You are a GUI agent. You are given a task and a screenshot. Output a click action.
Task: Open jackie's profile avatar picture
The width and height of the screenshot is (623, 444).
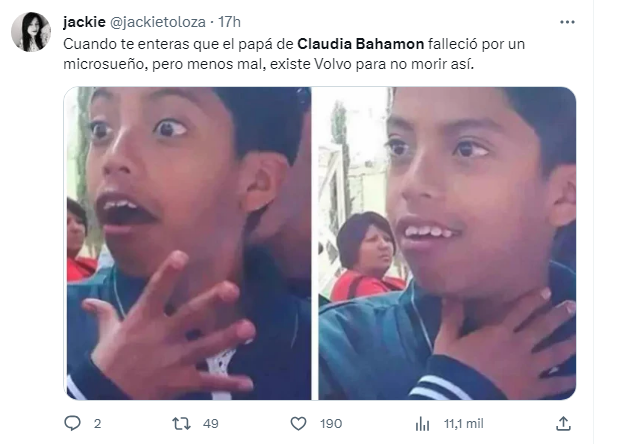pos(31,32)
